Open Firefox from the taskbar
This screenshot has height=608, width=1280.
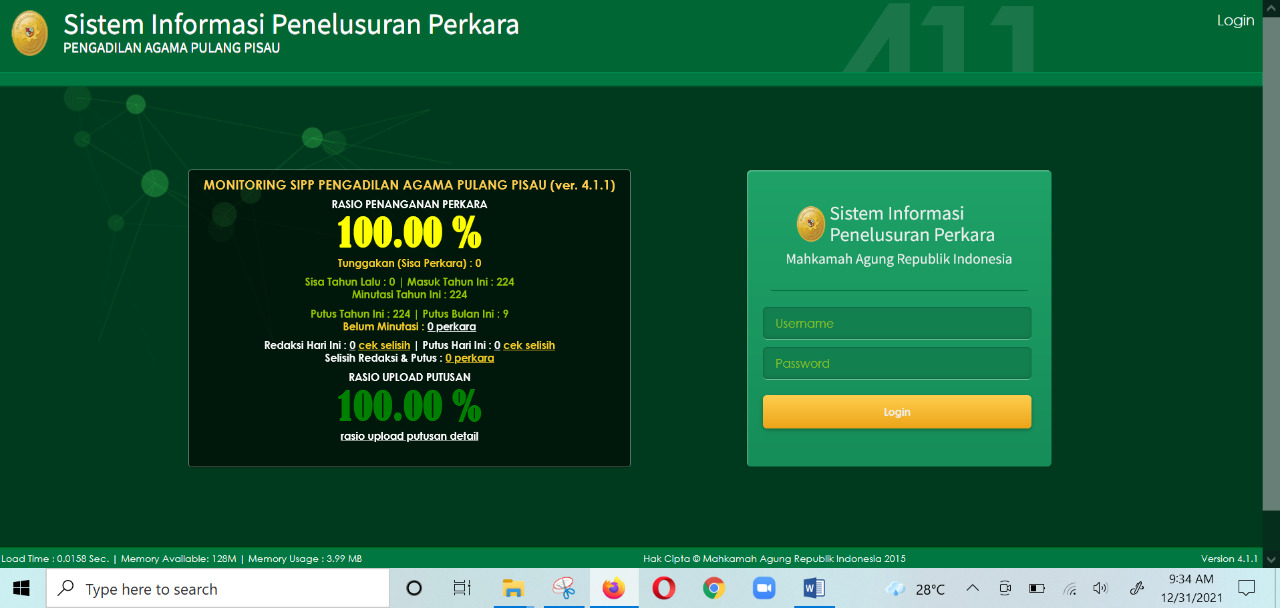[613, 588]
